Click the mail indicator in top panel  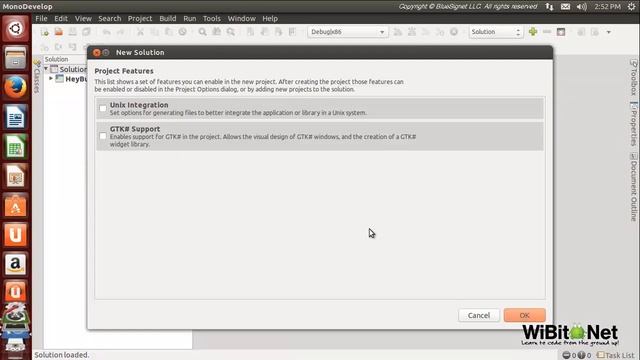(x=565, y=7)
